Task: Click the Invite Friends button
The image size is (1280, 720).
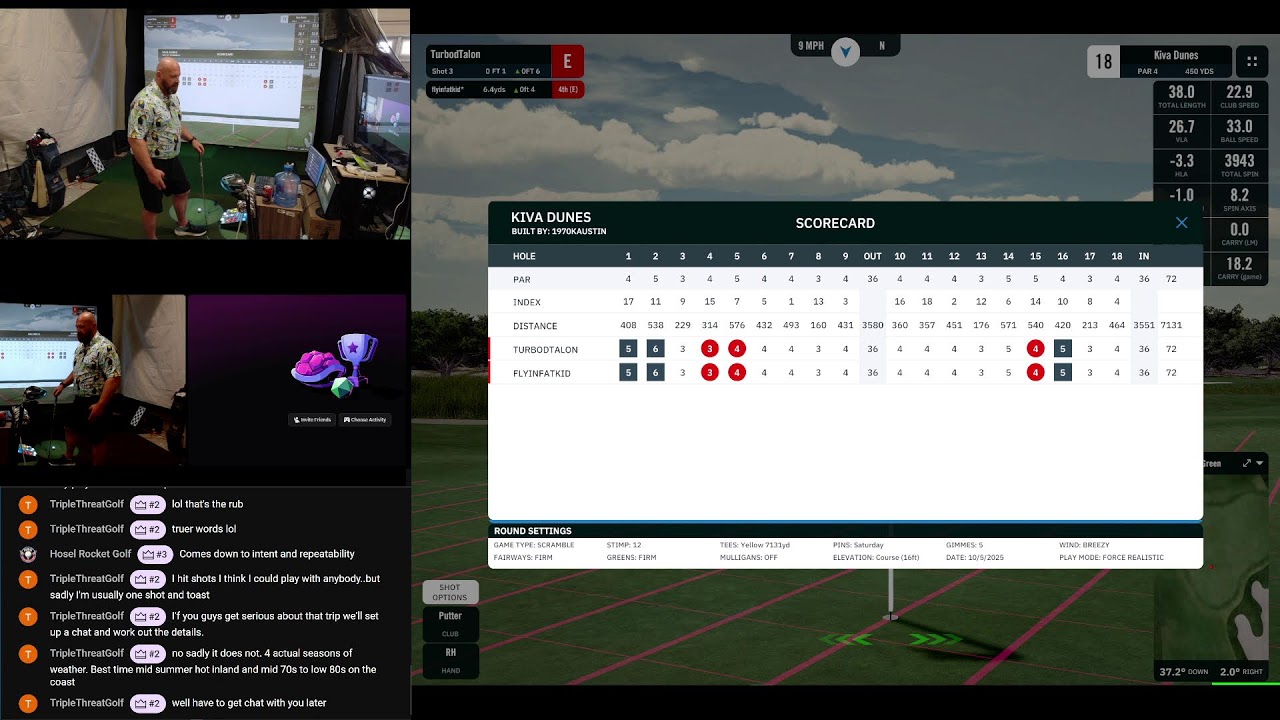Action: [x=312, y=420]
